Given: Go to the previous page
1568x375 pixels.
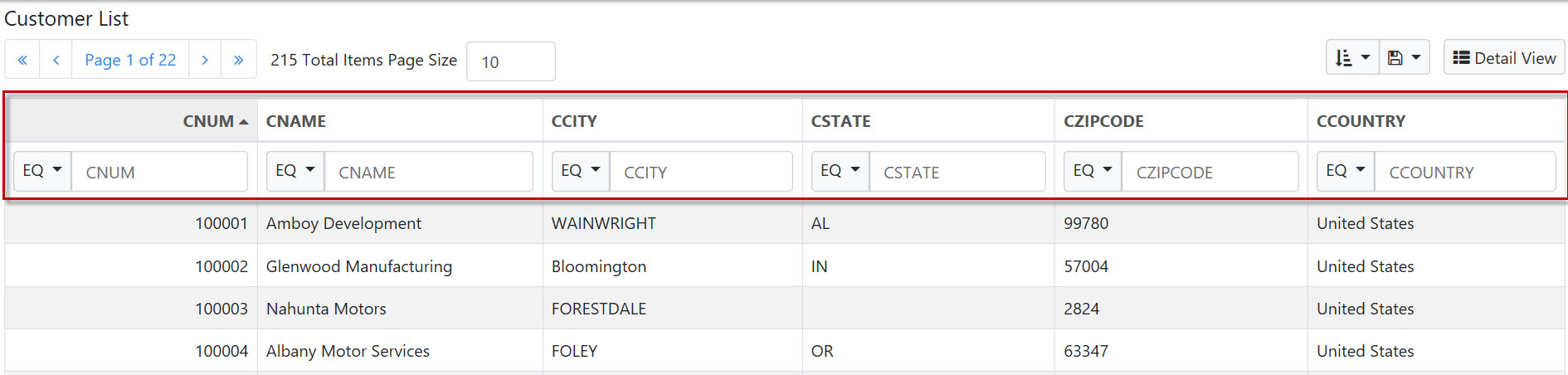Looking at the screenshot, I should point(56,60).
